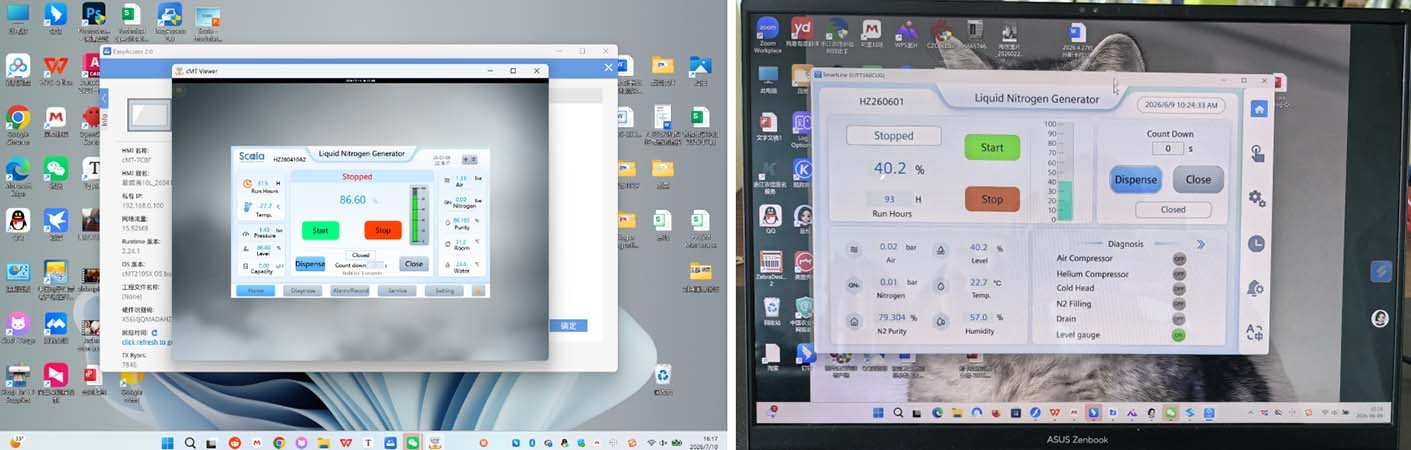Switch to Home tab in cMT Viewer

(x=255, y=291)
